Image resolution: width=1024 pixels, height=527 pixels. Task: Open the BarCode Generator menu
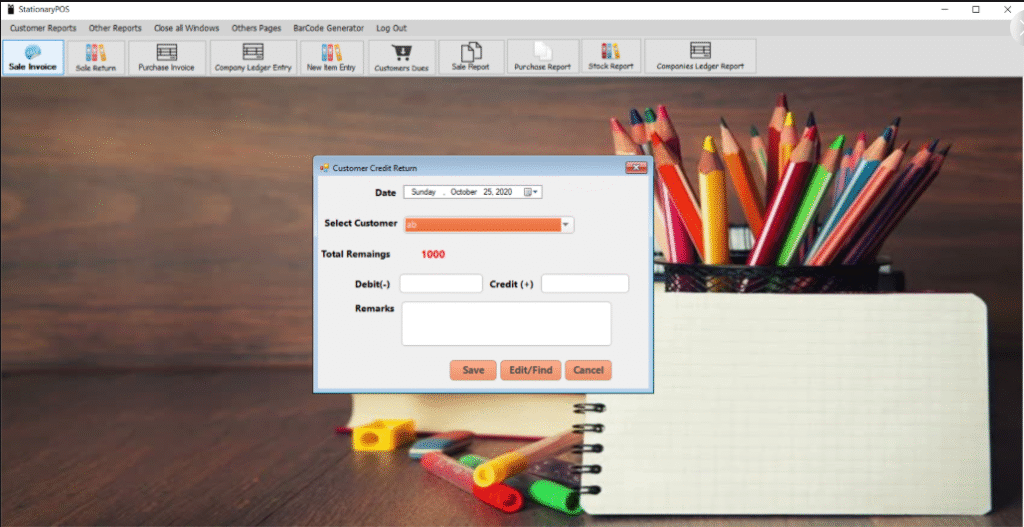click(x=328, y=28)
